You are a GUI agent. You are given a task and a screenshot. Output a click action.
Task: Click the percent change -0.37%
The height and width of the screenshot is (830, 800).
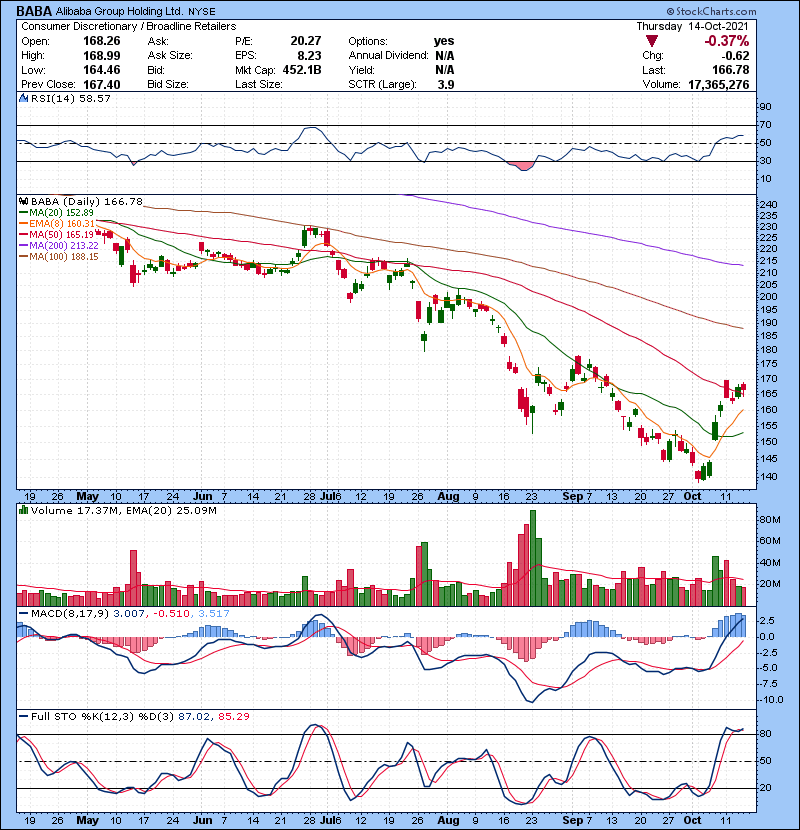[726, 41]
